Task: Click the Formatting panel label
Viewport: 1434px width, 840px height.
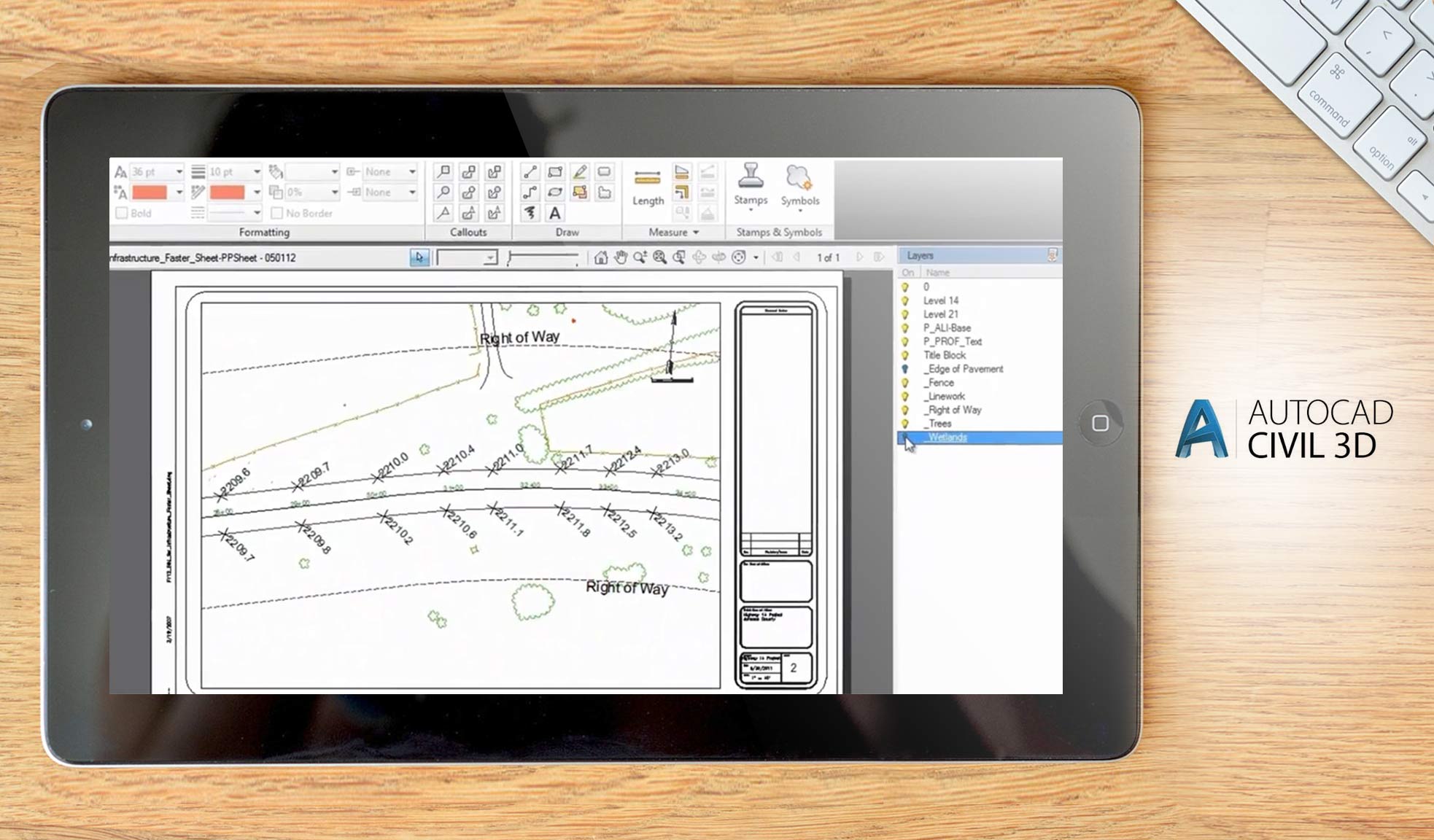Action: pos(263,233)
